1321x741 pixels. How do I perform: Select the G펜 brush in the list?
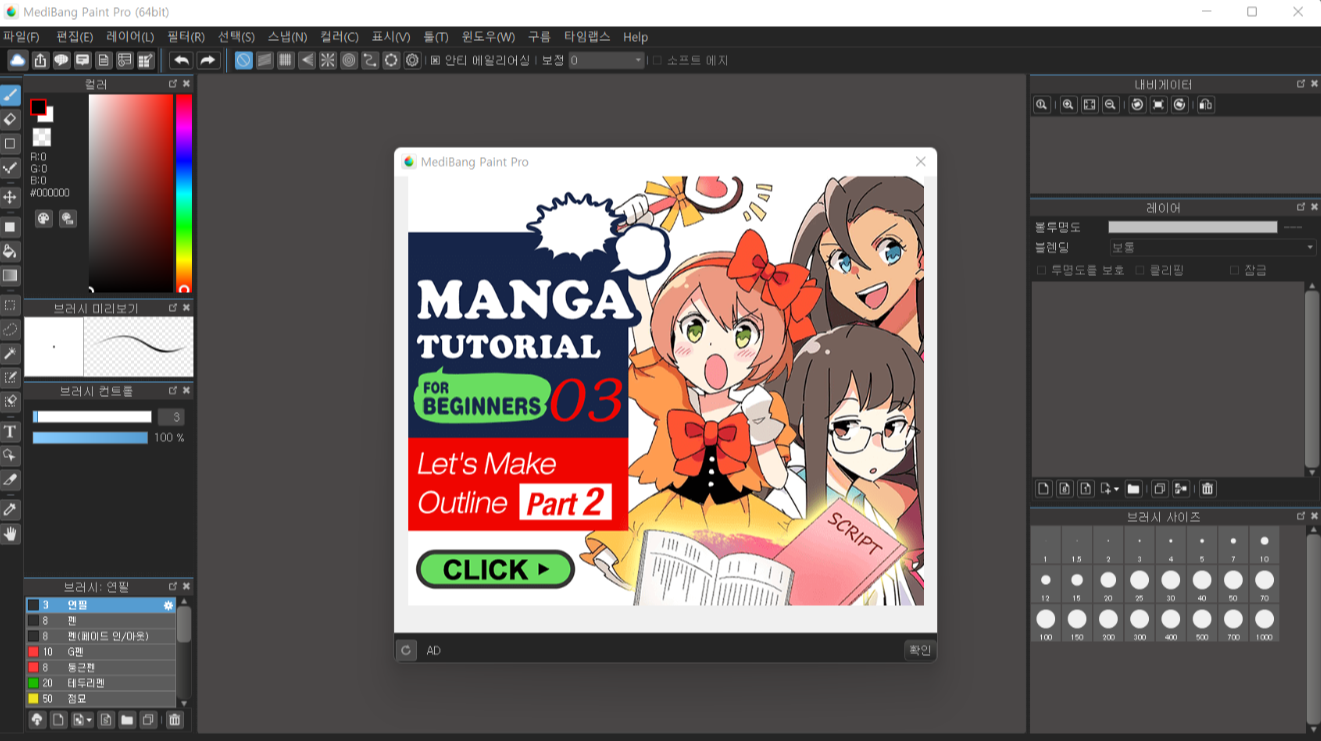(100, 651)
